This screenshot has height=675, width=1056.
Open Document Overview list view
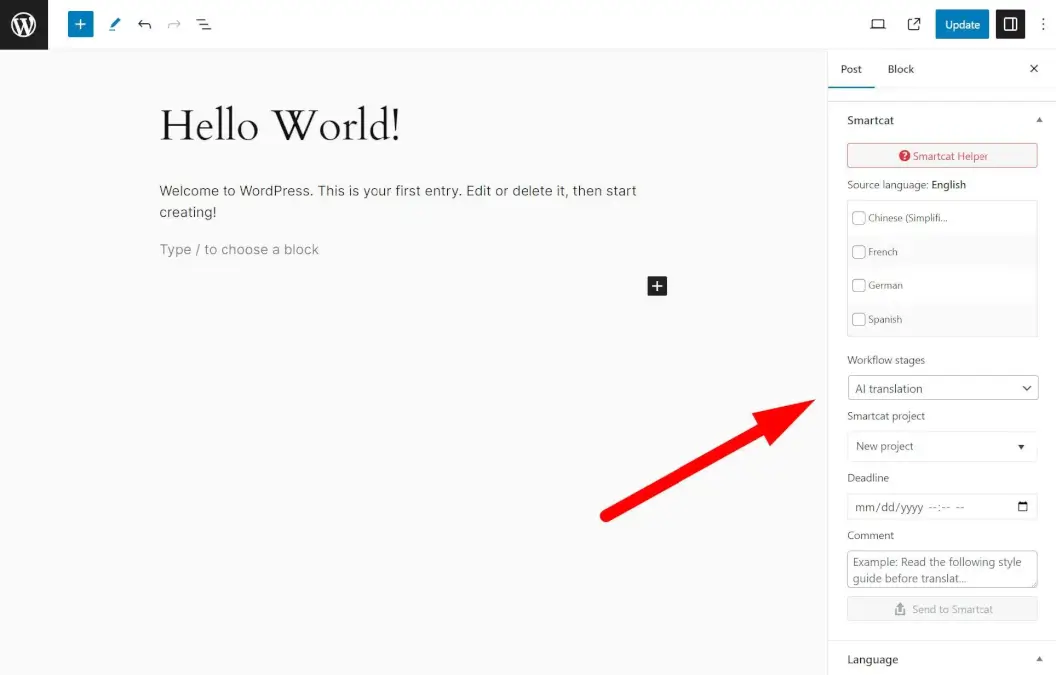[x=203, y=25]
